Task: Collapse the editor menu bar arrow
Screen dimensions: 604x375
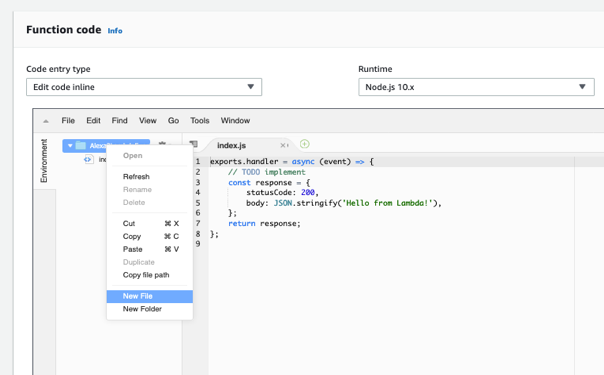Action: (46, 121)
